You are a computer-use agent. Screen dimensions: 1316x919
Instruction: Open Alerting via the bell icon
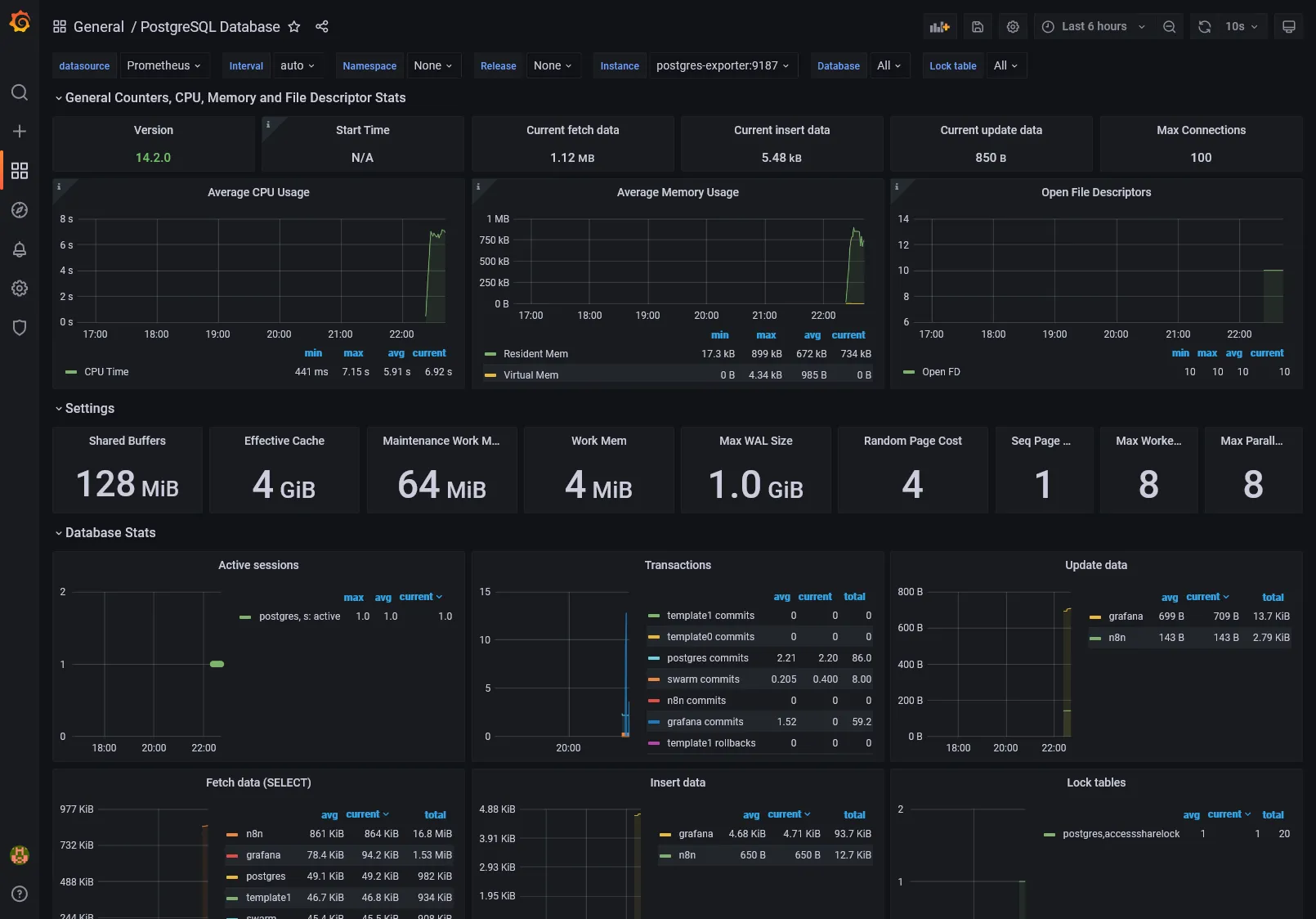20,249
